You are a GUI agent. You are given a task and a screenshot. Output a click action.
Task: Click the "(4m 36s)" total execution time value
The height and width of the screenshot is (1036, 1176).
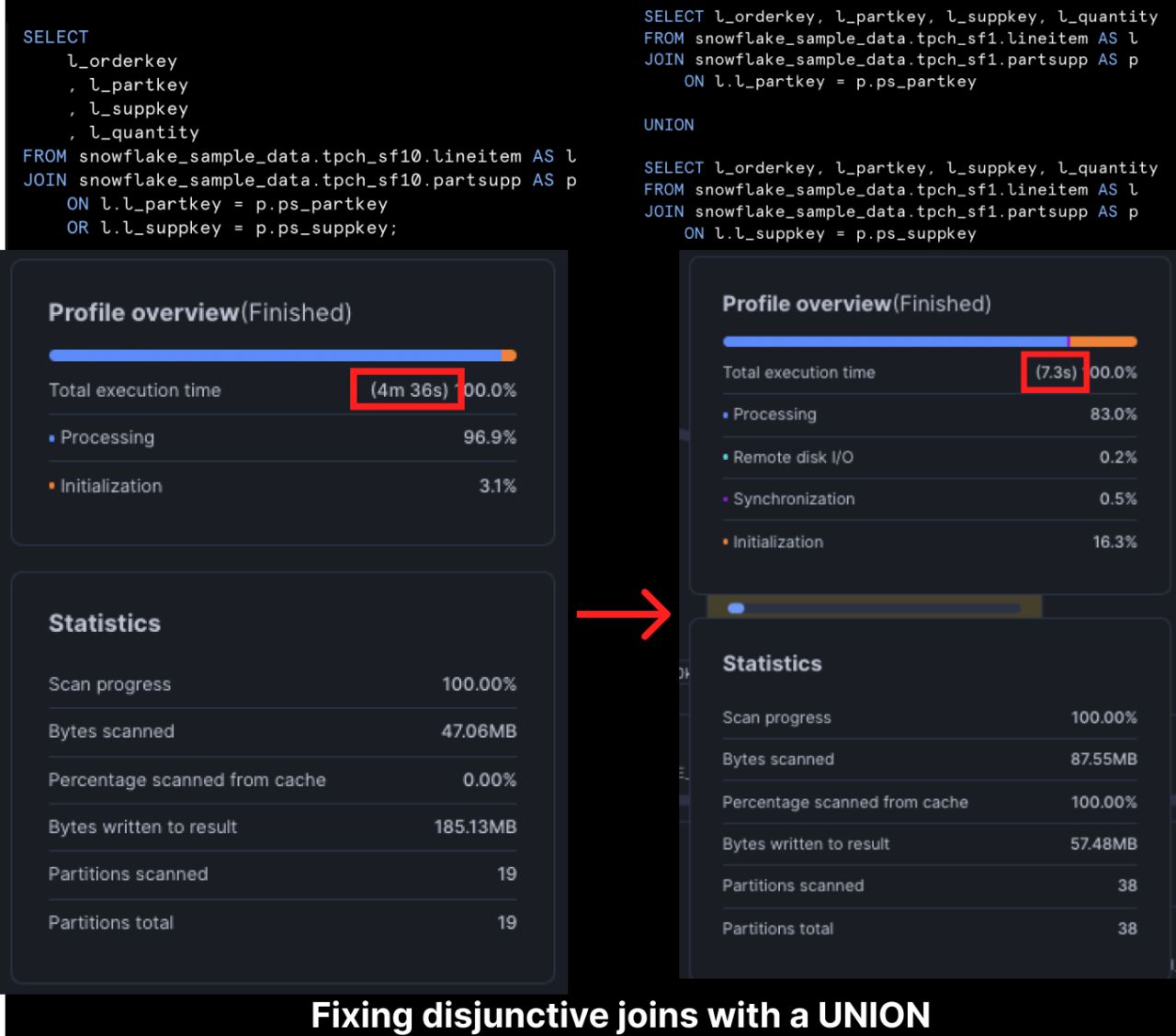click(x=409, y=389)
